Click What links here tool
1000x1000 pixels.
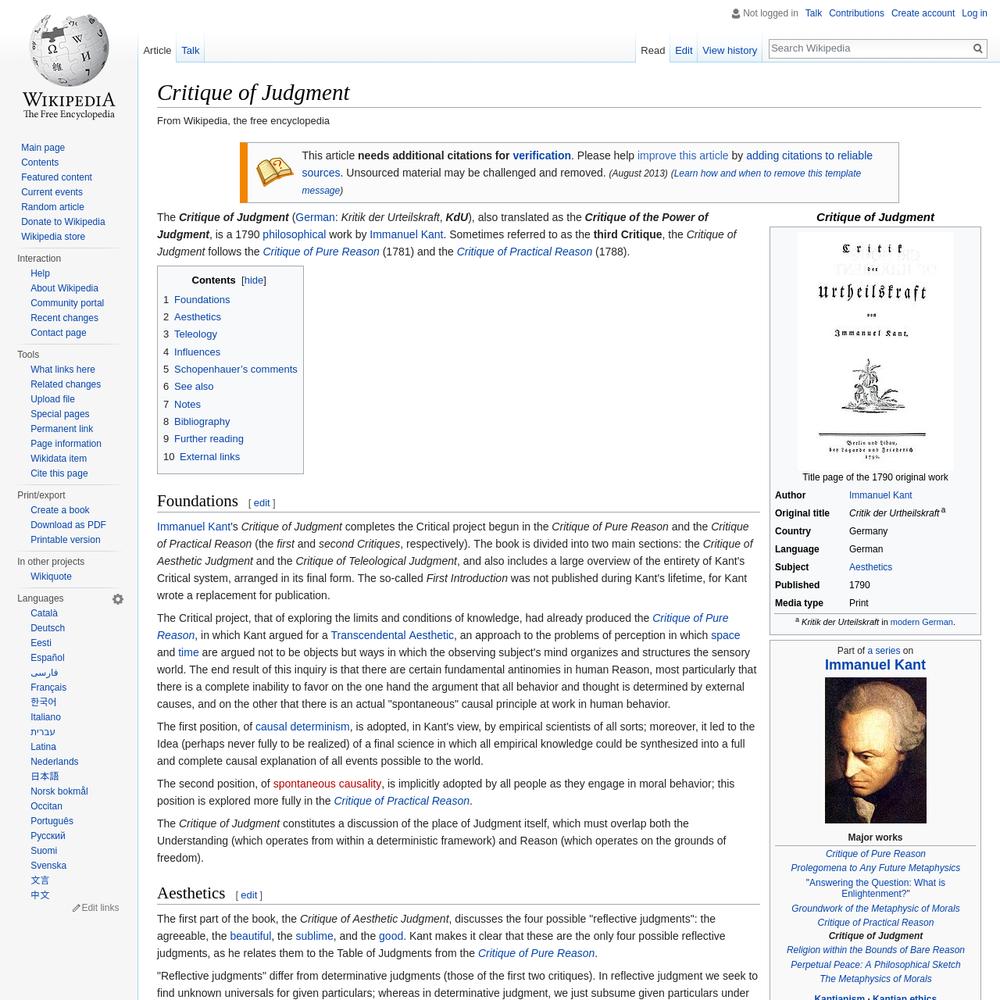click(x=62, y=369)
